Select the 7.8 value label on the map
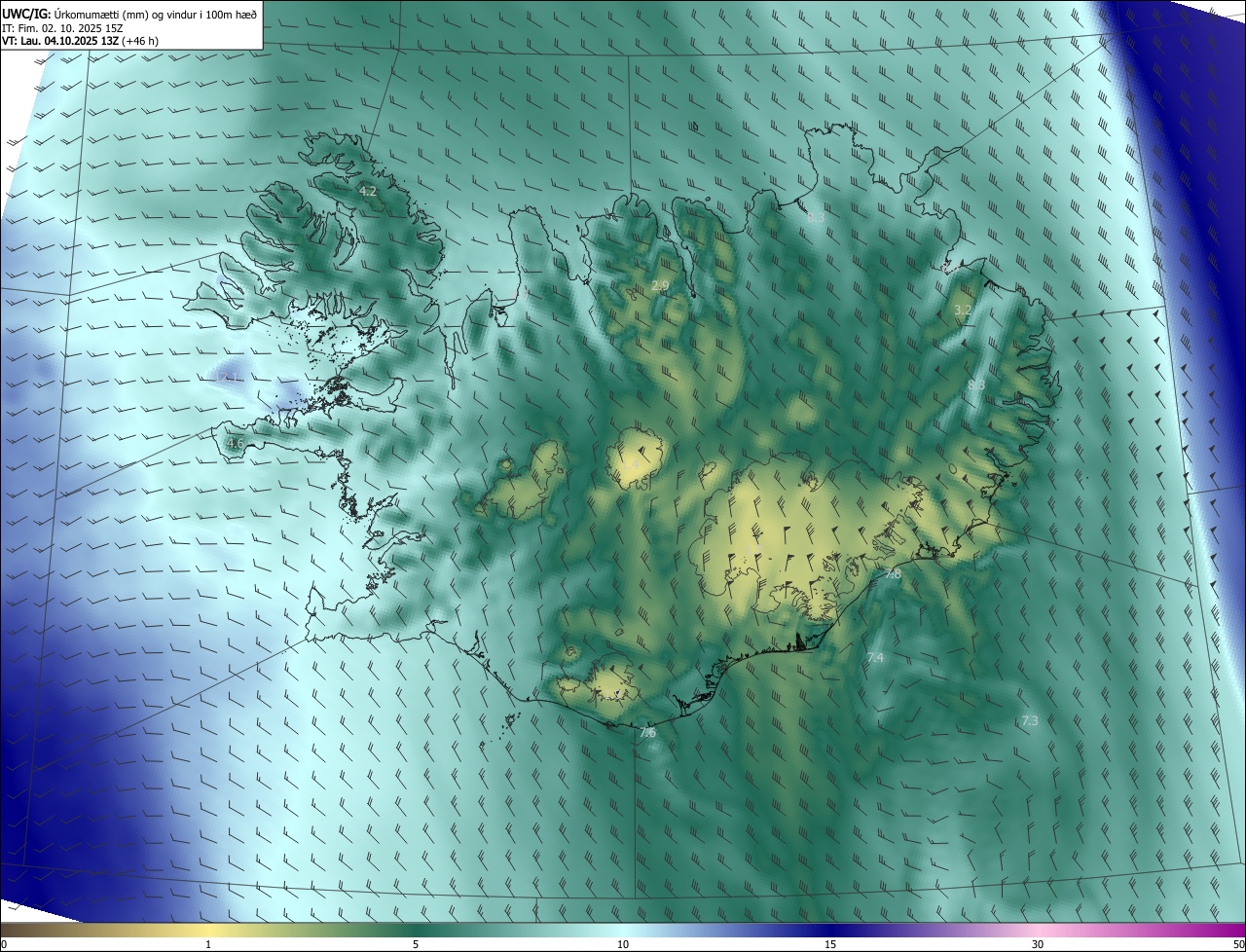Viewport: 1246px width, 952px height. (x=892, y=575)
